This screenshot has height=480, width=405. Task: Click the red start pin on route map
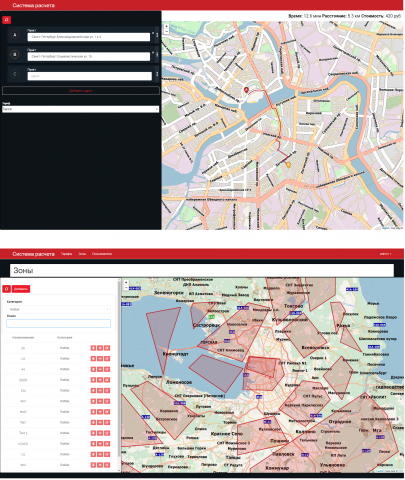[246, 90]
